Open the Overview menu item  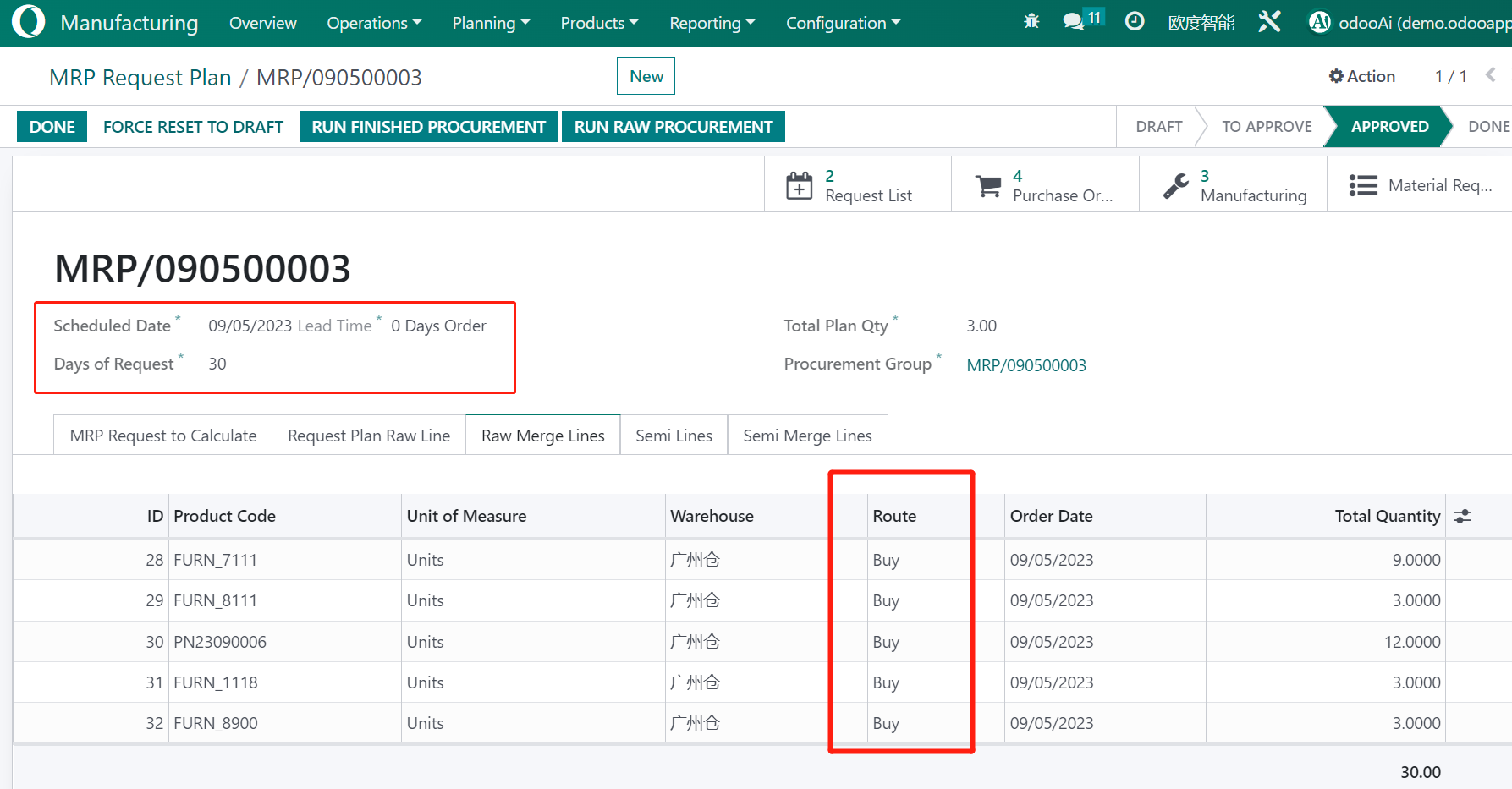(263, 23)
